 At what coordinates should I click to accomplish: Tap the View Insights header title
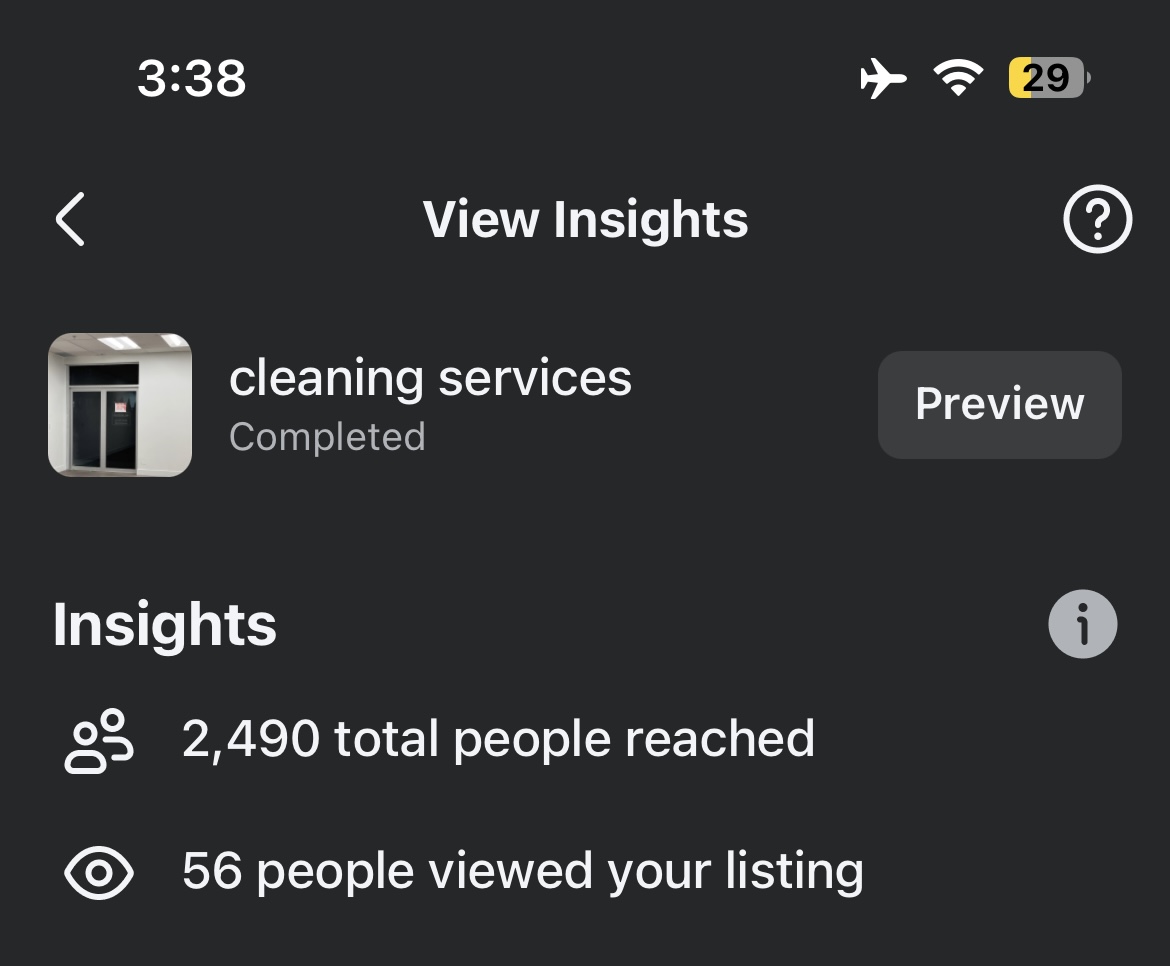585,220
